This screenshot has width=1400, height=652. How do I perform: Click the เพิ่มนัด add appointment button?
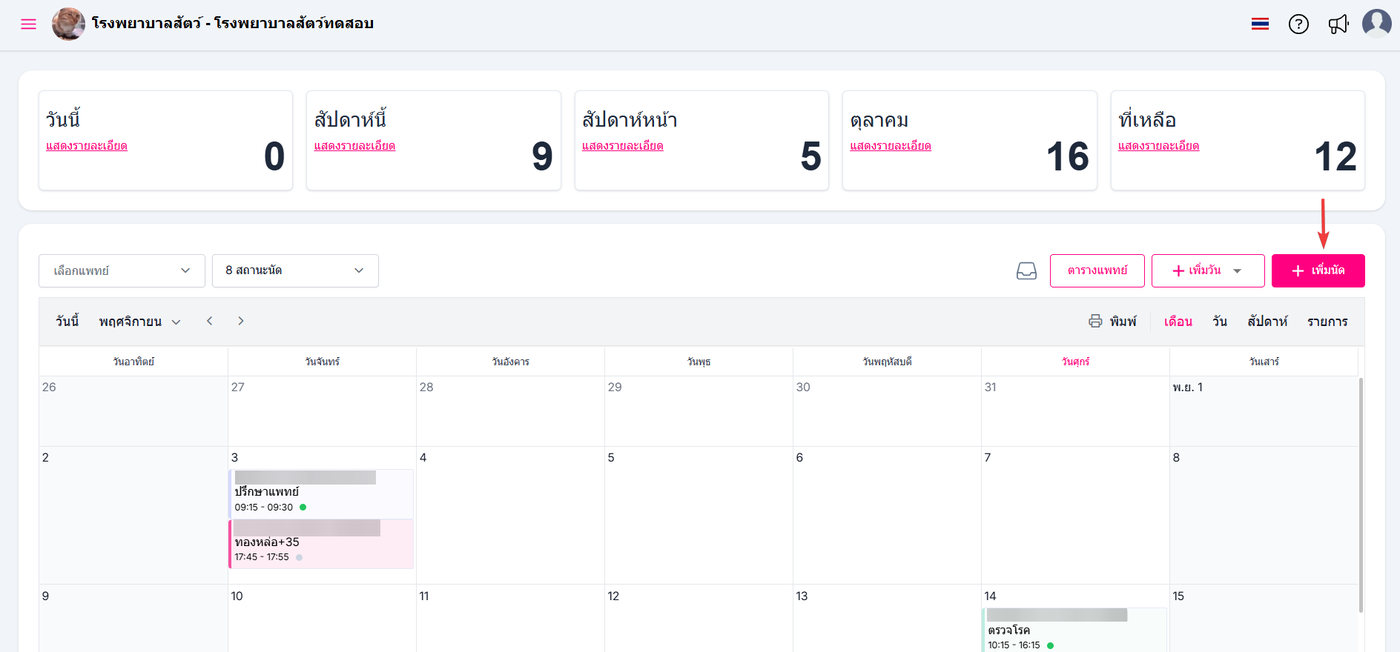coord(1318,271)
